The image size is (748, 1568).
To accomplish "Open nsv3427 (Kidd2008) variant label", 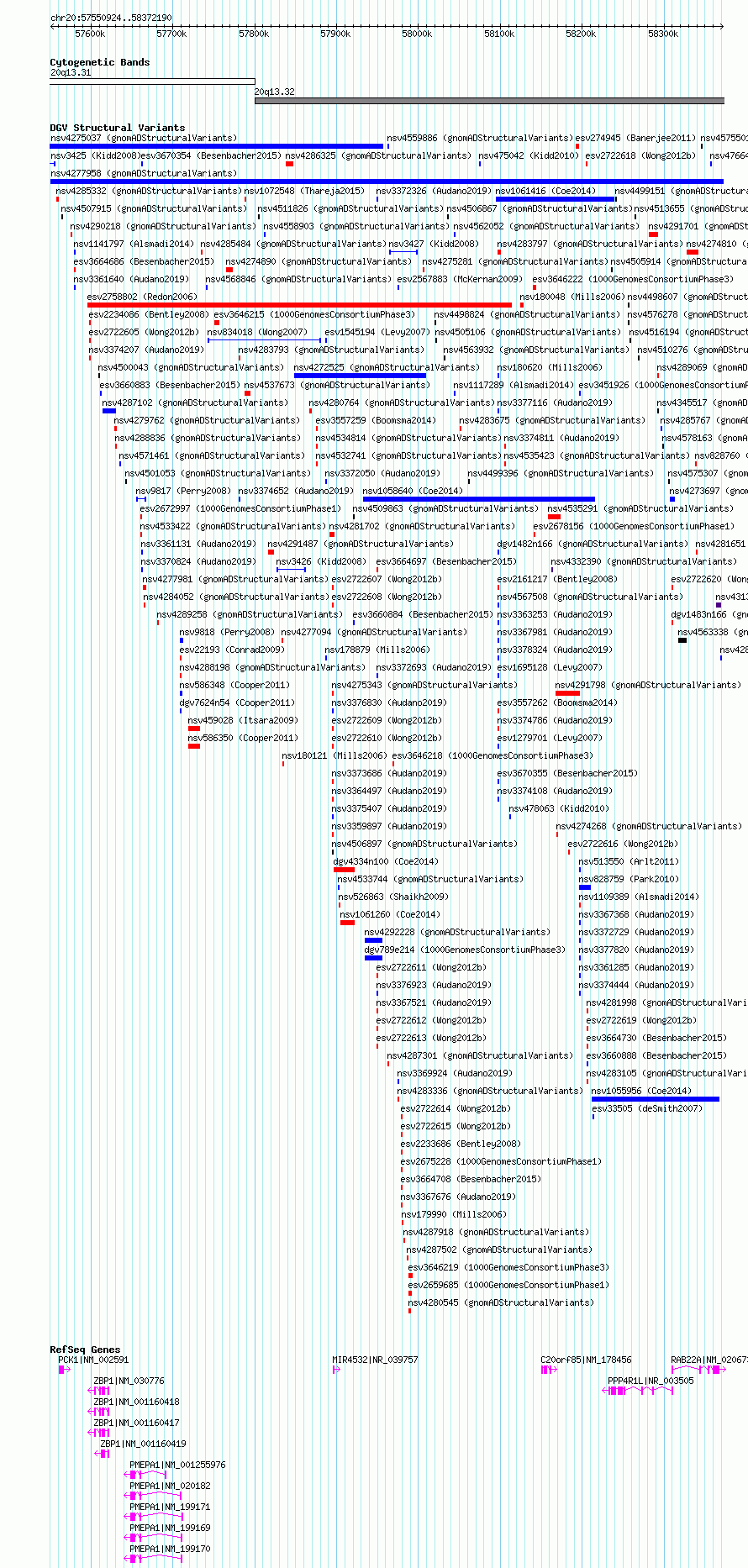I will (433, 244).
